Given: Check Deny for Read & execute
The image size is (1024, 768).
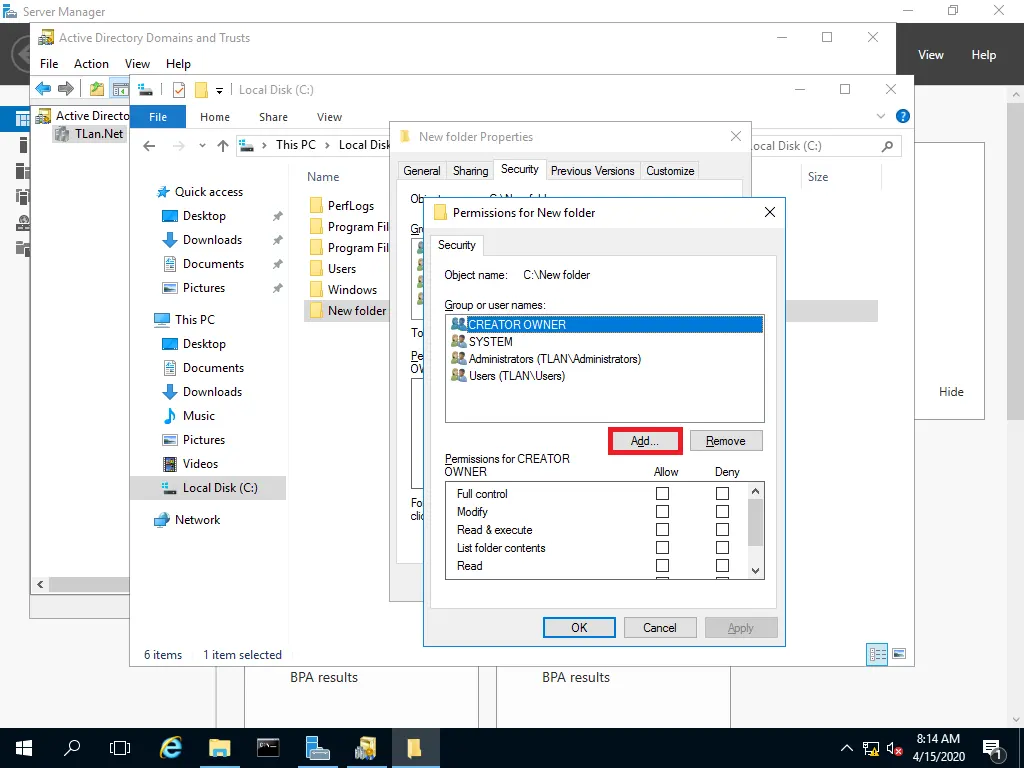Looking at the screenshot, I should point(722,530).
